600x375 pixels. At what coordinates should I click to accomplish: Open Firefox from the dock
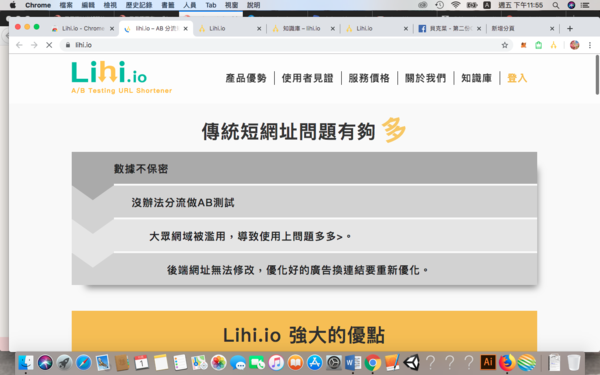[x=507, y=362]
